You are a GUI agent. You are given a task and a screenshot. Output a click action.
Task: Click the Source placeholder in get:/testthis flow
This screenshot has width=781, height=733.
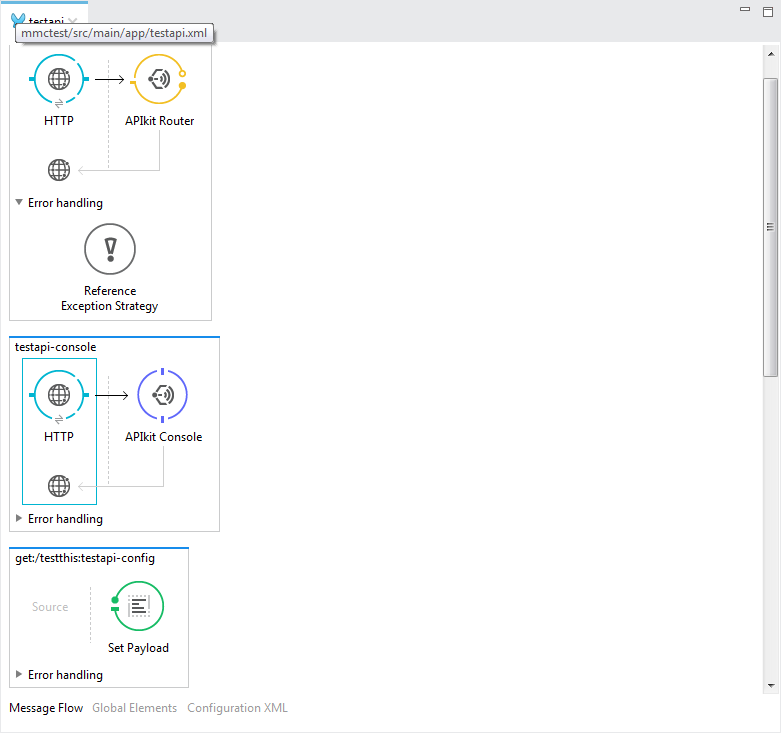[50, 607]
